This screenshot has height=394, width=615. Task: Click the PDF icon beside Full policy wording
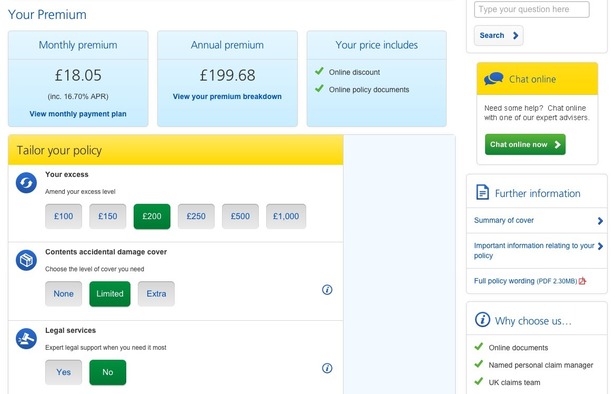tap(582, 281)
